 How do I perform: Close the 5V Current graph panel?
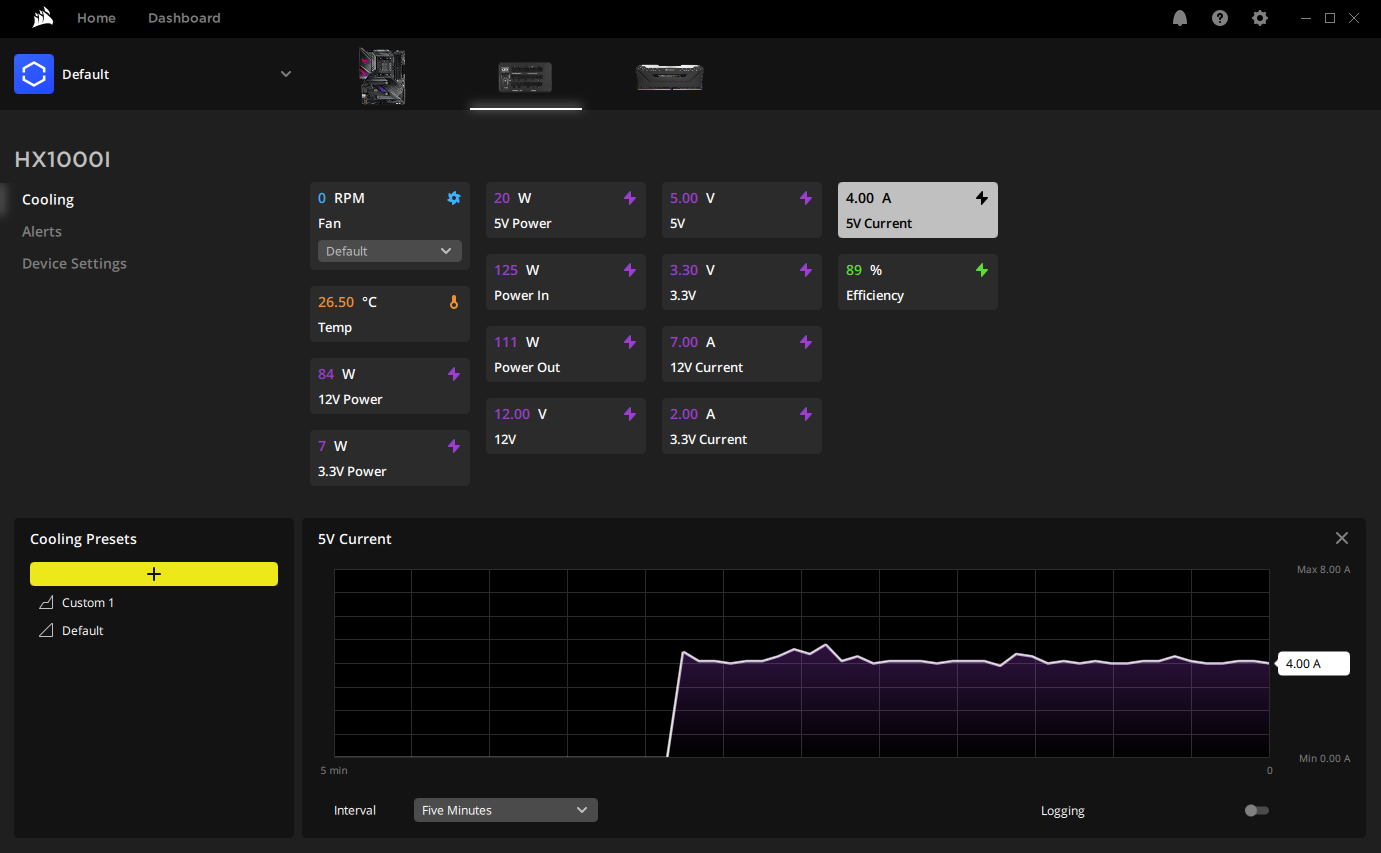click(x=1342, y=538)
